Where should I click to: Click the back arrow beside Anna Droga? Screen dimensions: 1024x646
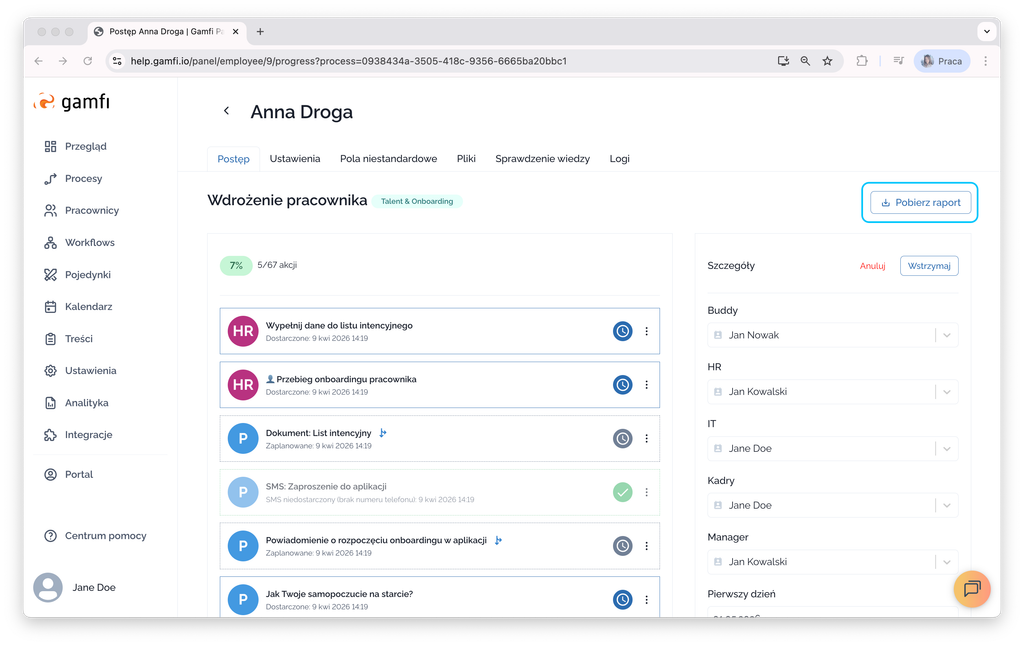pyautogui.click(x=226, y=111)
